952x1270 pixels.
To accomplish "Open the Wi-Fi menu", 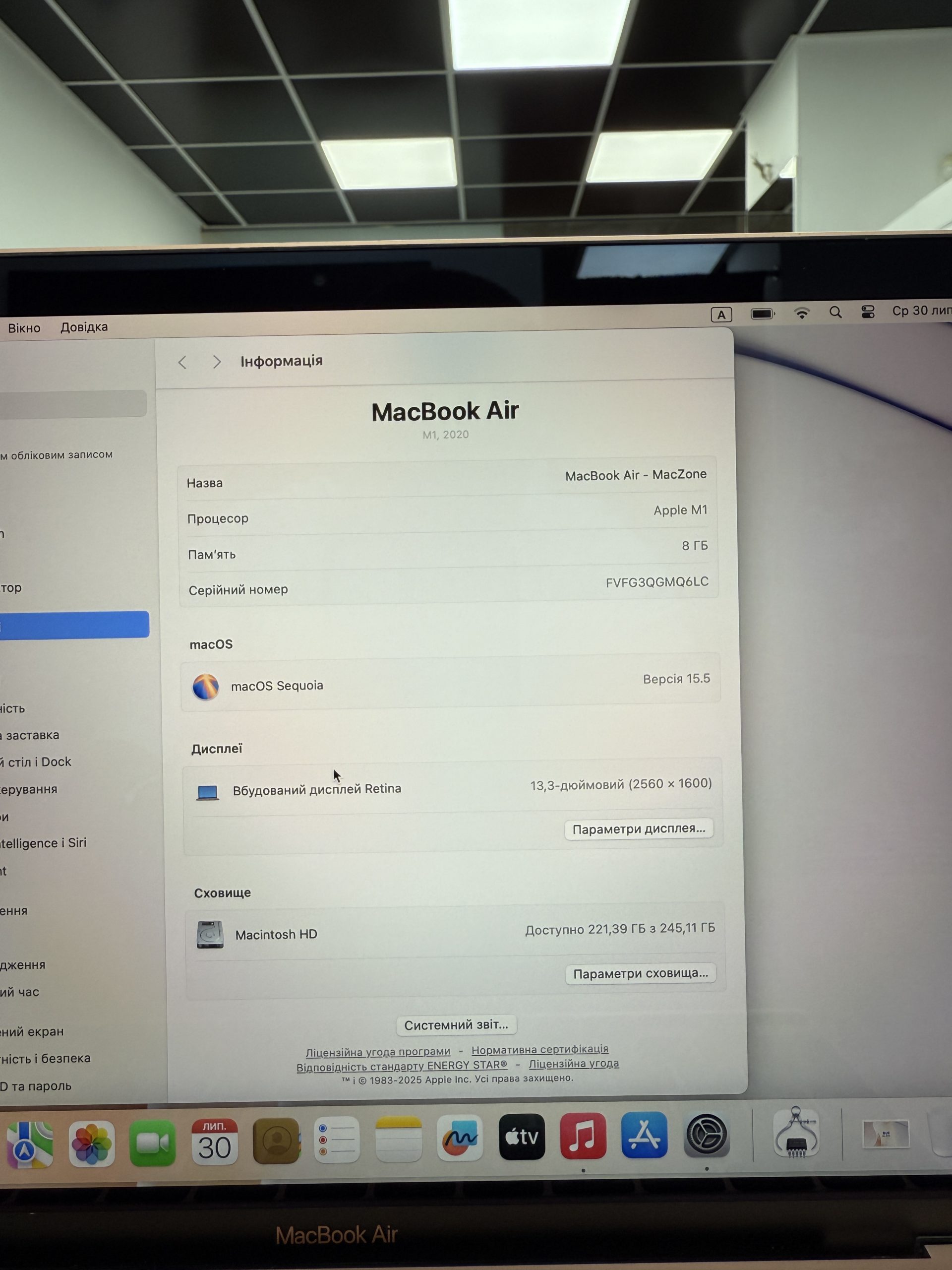I will tap(802, 313).
